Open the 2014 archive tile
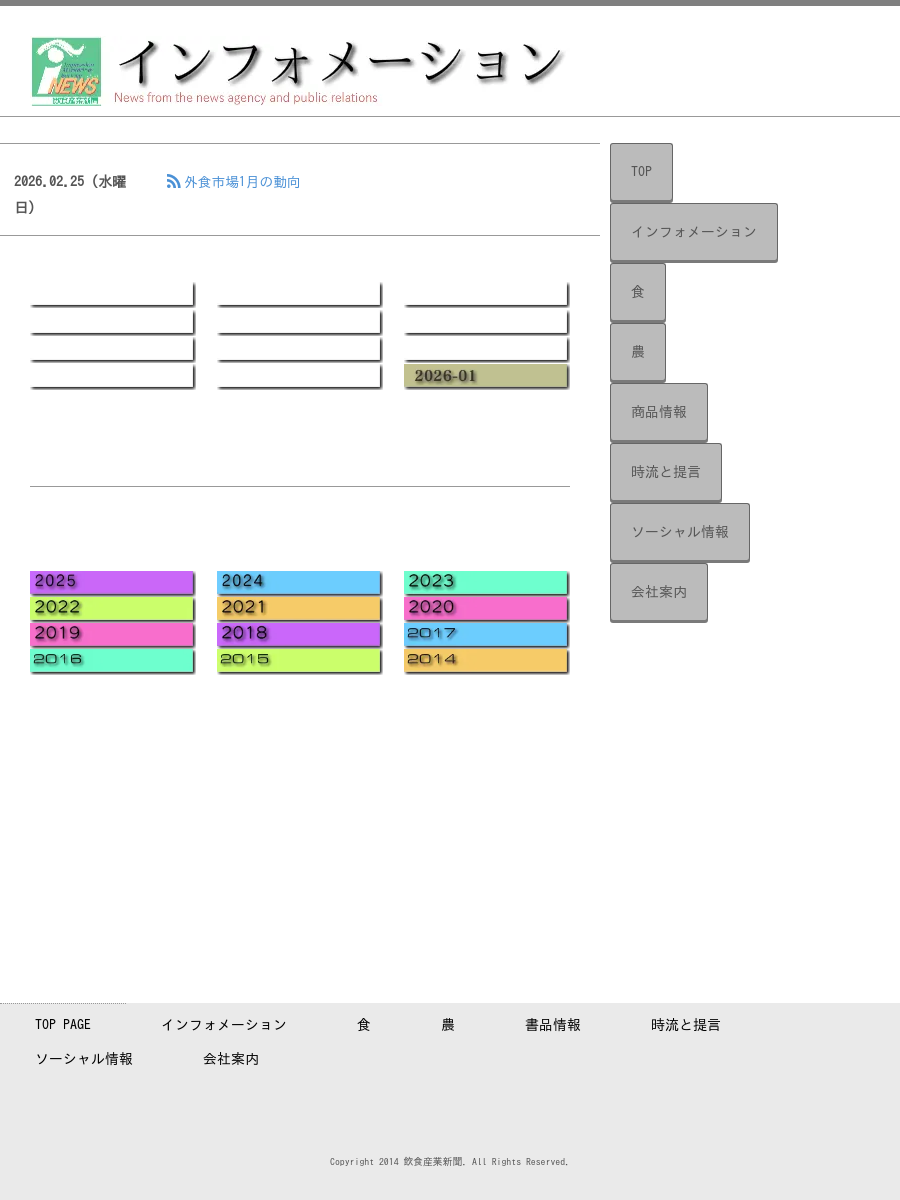Viewport: 900px width, 1200px height. [485, 660]
